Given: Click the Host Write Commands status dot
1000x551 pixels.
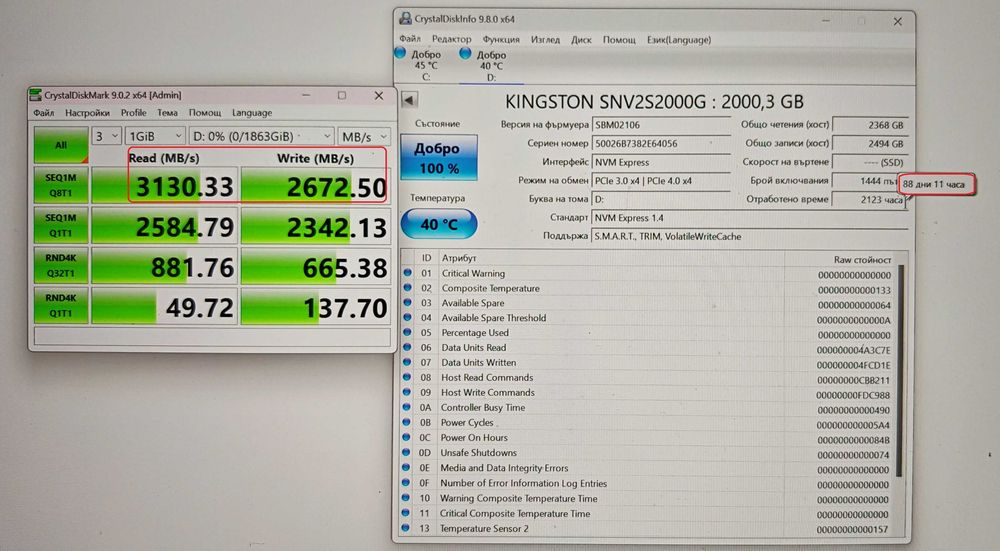Looking at the screenshot, I should pos(407,392).
